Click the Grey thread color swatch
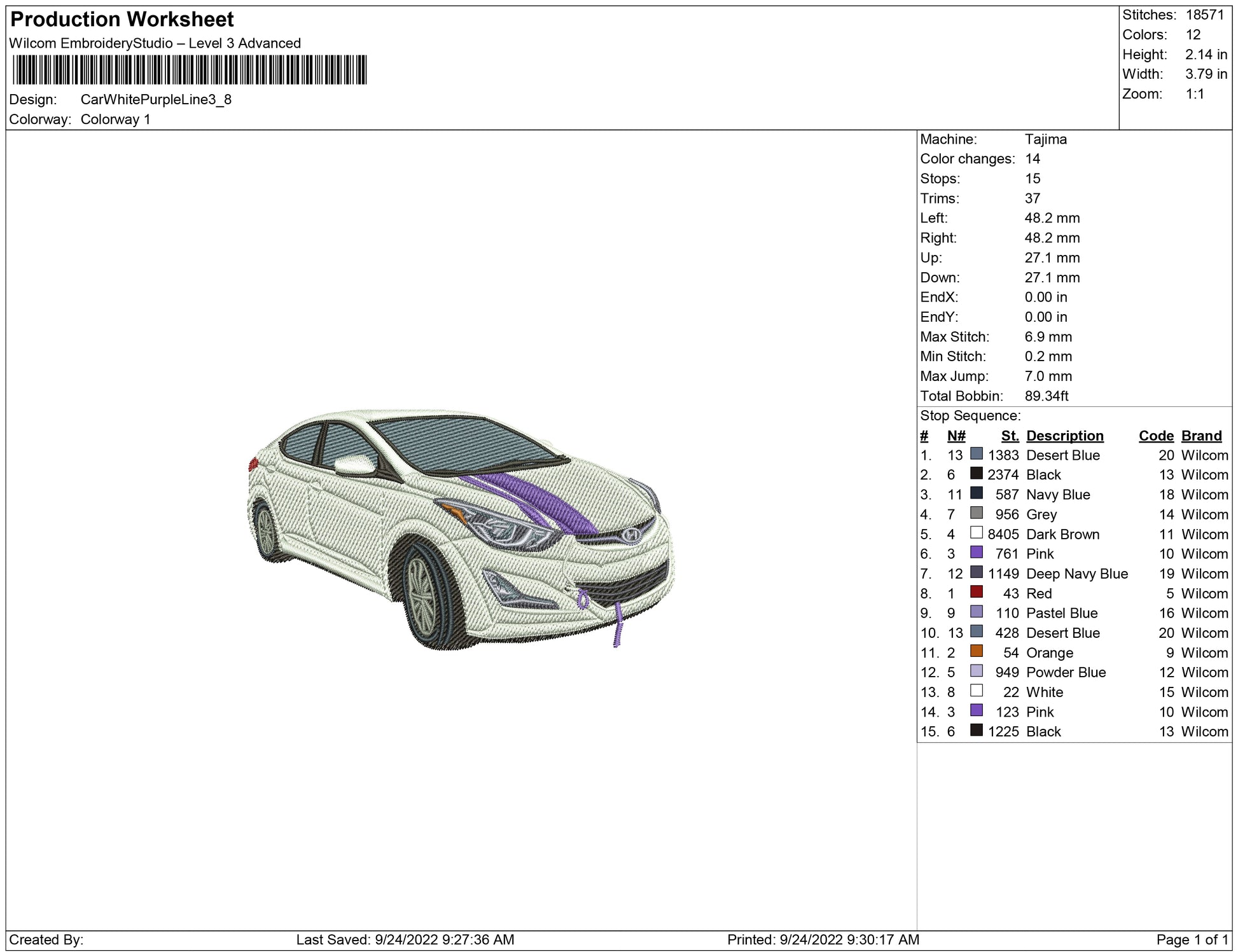This screenshot has width=1238, height=952. (x=976, y=513)
